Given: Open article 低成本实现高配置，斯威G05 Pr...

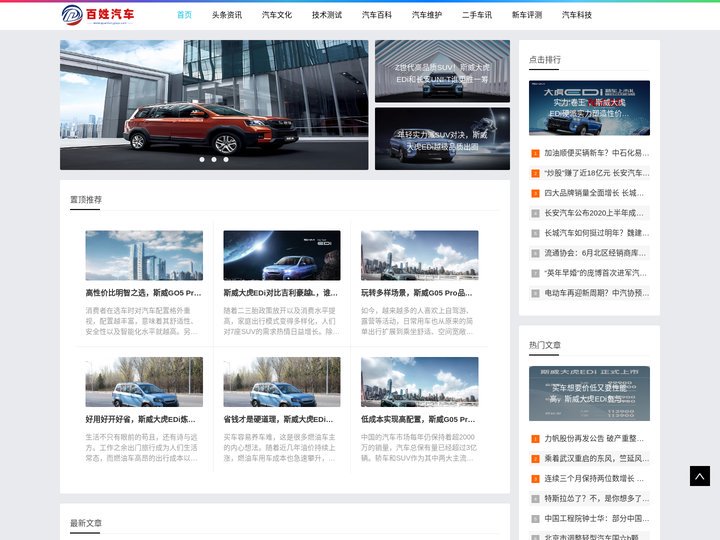Looking at the screenshot, I should pyautogui.click(x=418, y=419).
